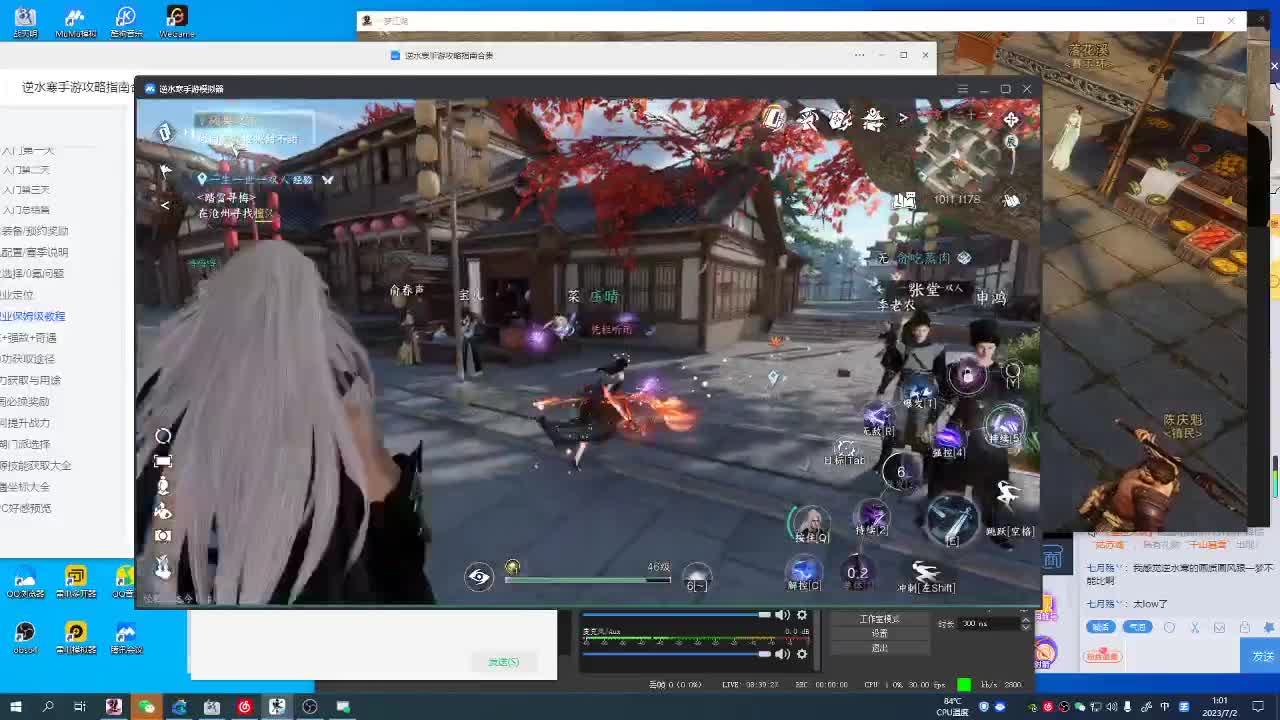Launch the WeGame desktop shortcut

176,21
